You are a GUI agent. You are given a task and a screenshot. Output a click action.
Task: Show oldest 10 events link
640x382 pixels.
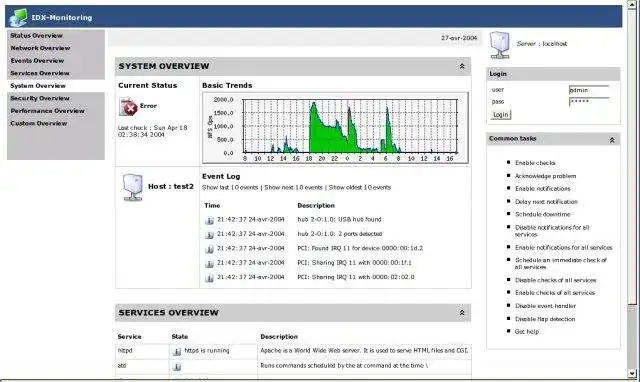[x=360, y=187]
